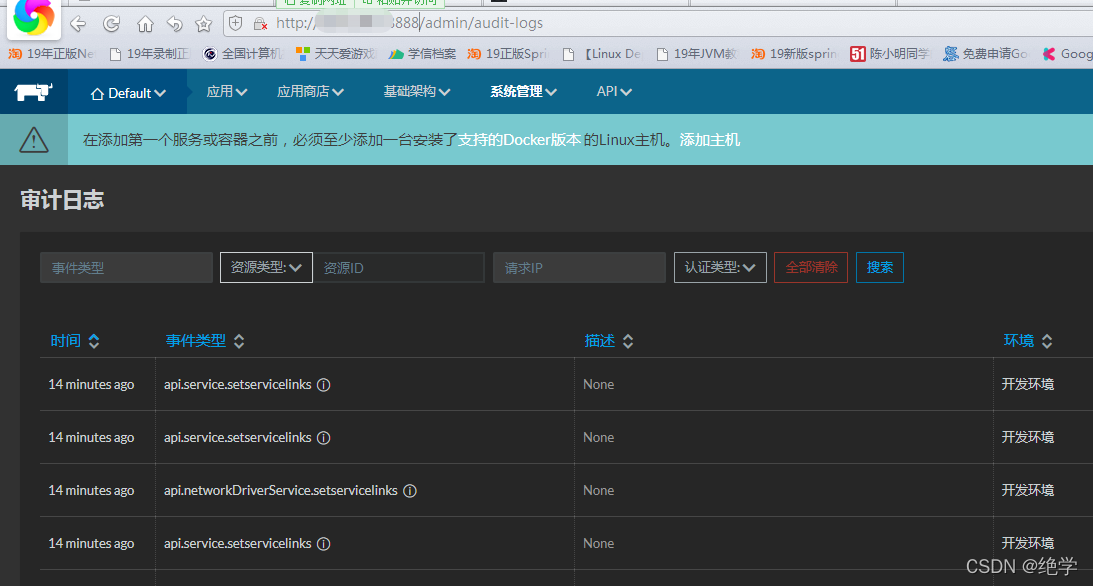
Task: Click the browser back arrow
Action: [77, 23]
